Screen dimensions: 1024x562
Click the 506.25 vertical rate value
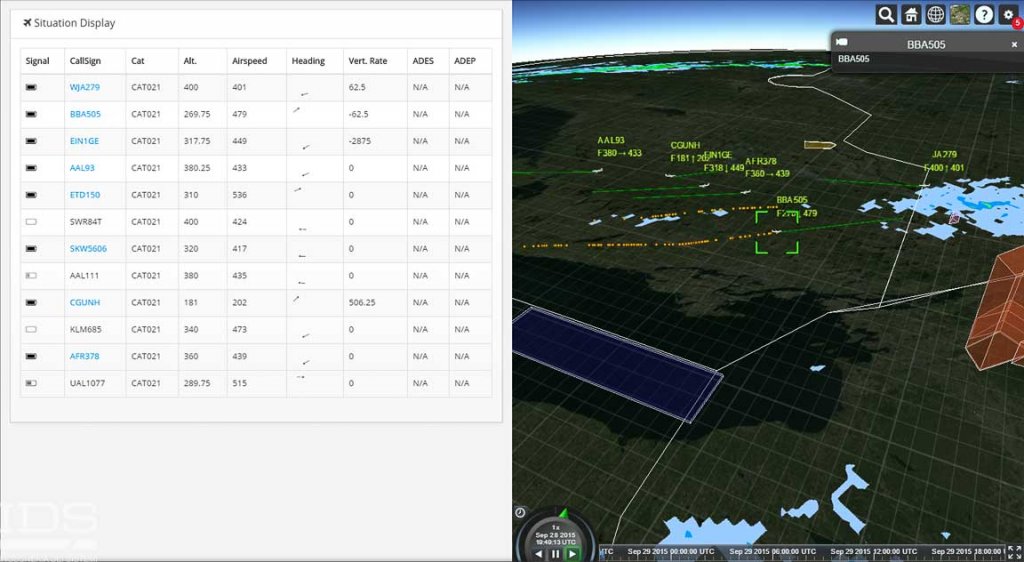tap(362, 302)
